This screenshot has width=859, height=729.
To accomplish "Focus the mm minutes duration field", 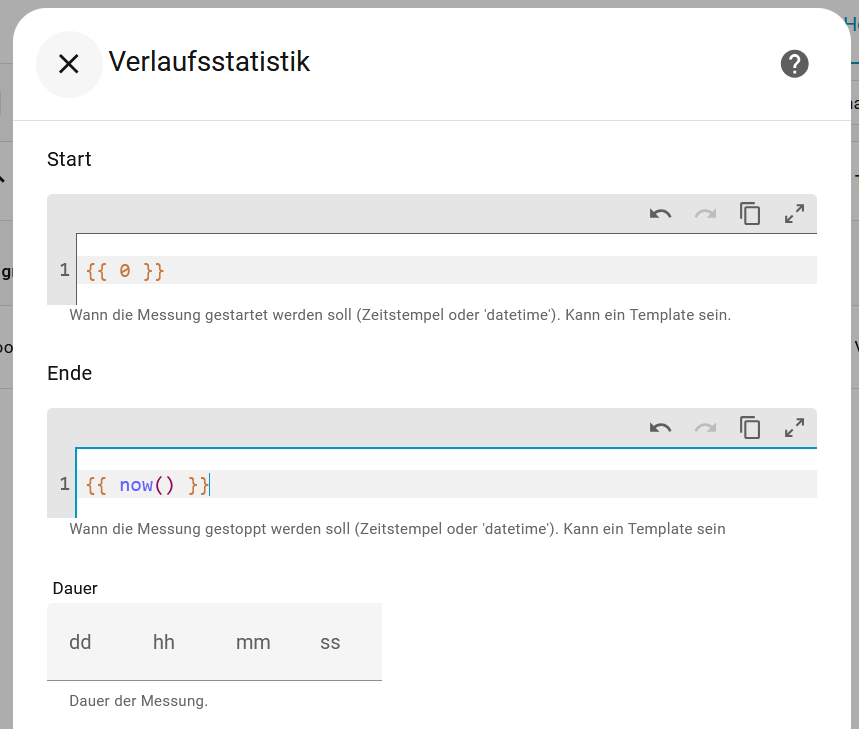I will (x=253, y=642).
